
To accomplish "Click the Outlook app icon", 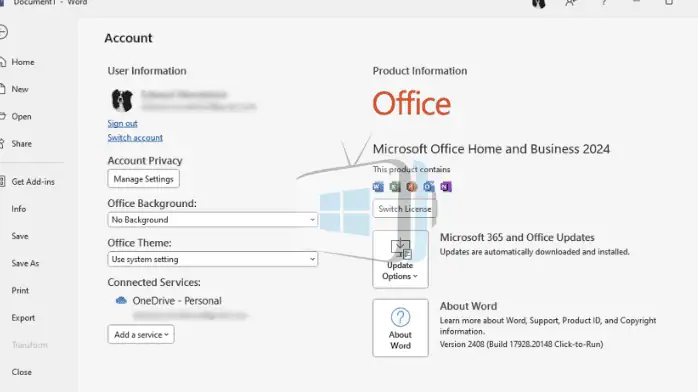I will point(429,186).
